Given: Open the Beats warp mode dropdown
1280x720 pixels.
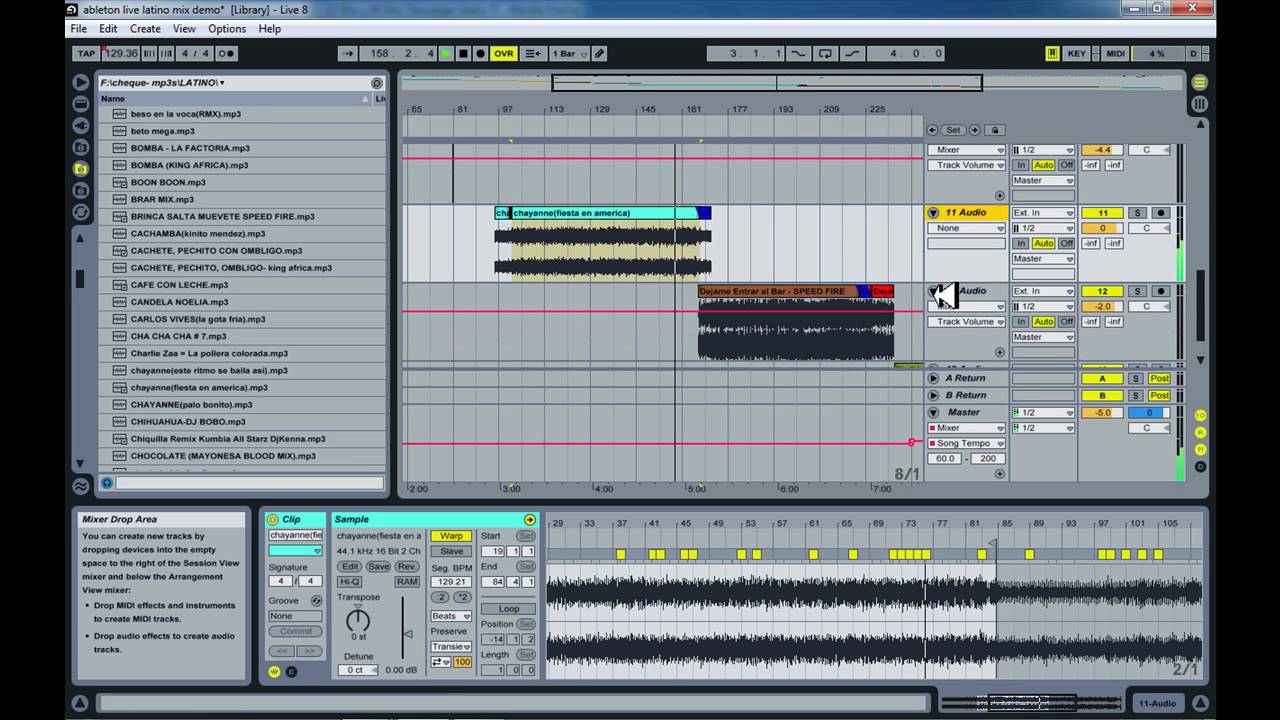Looking at the screenshot, I should (451, 616).
